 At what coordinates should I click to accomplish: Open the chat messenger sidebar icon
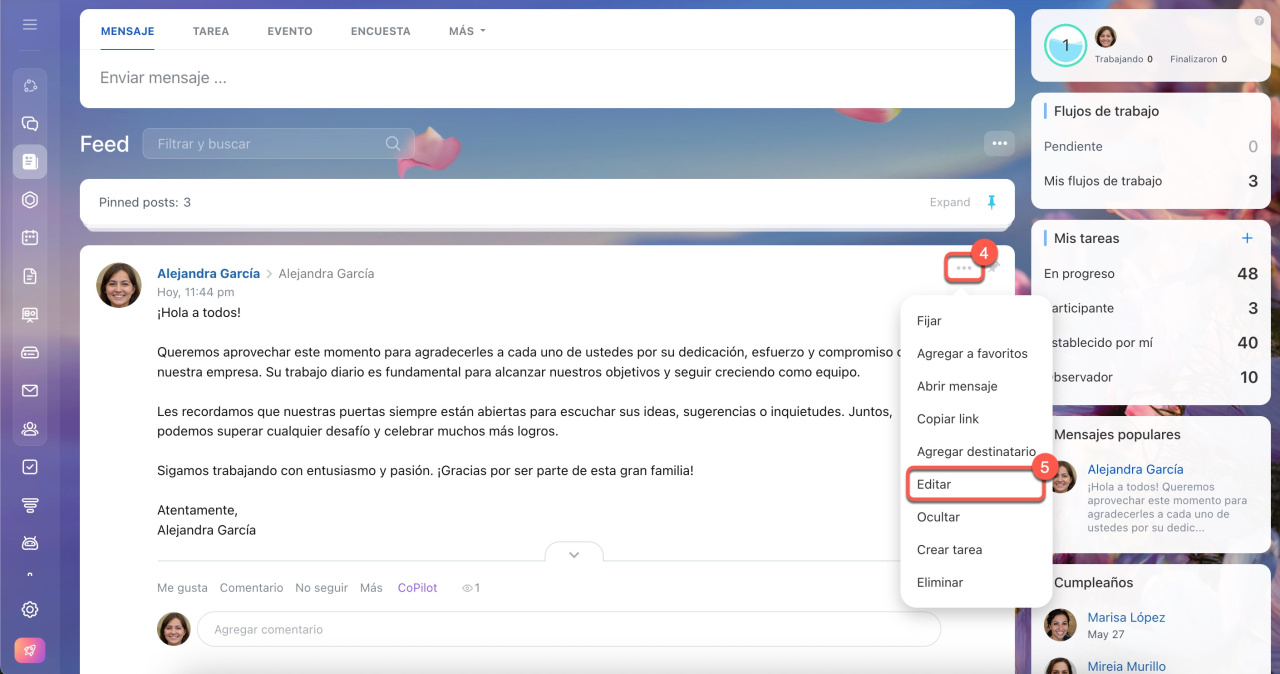pyautogui.click(x=30, y=124)
